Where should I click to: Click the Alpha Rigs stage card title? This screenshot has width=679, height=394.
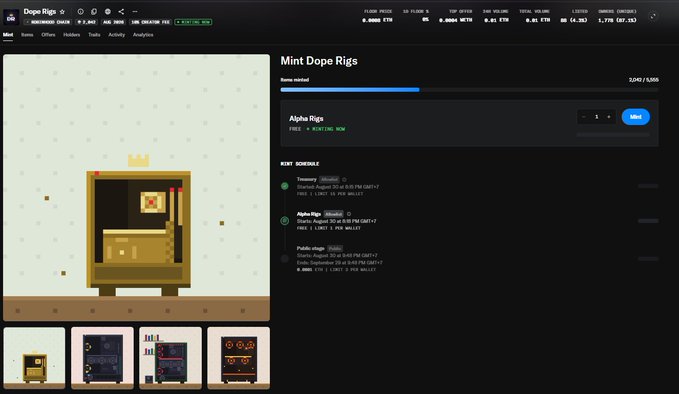pos(306,118)
